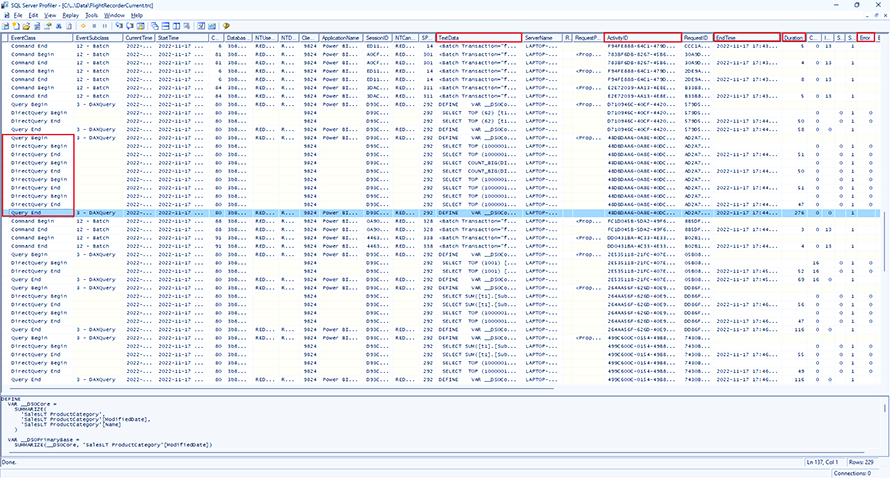Click the Duration cell showing 58
Screen dimensions: 890x478
point(794,129)
